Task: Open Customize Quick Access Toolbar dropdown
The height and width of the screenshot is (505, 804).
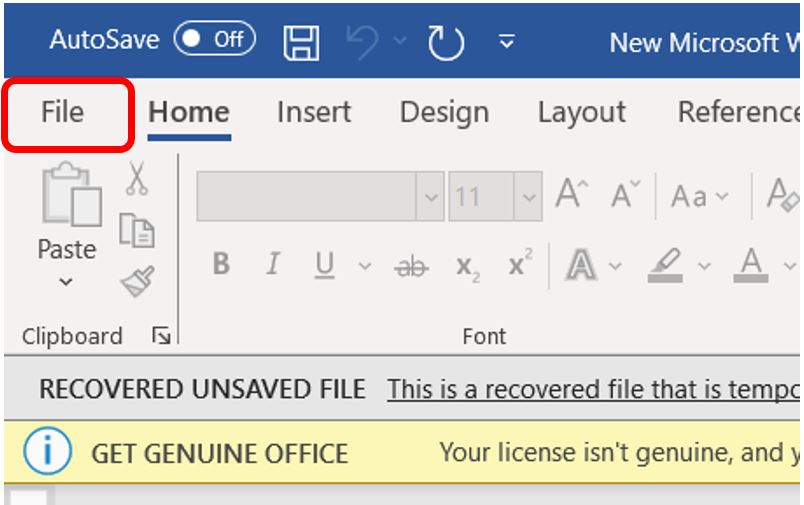Action: click(507, 41)
